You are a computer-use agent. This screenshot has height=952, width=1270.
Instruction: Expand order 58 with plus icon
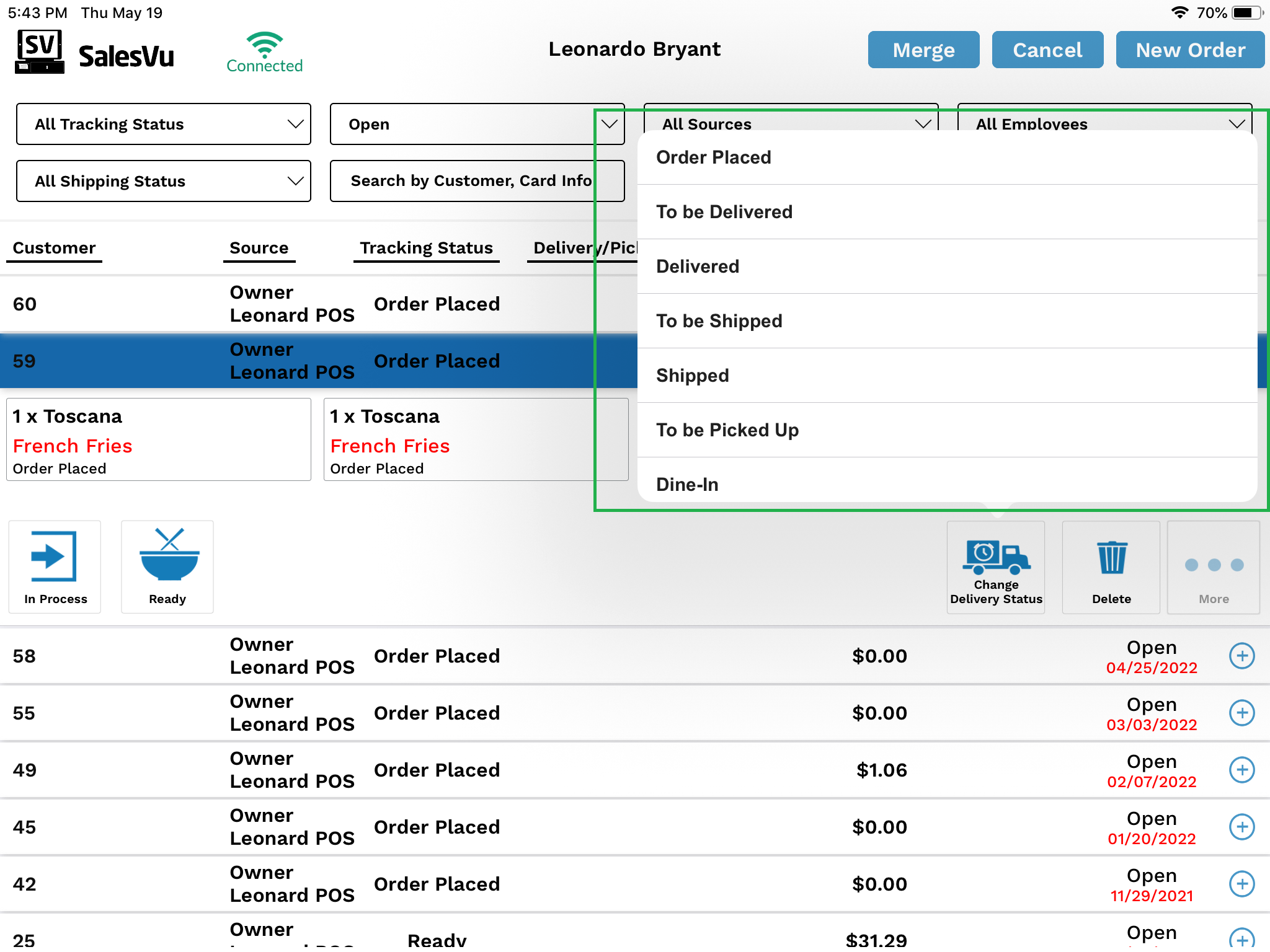[x=1241, y=656]
